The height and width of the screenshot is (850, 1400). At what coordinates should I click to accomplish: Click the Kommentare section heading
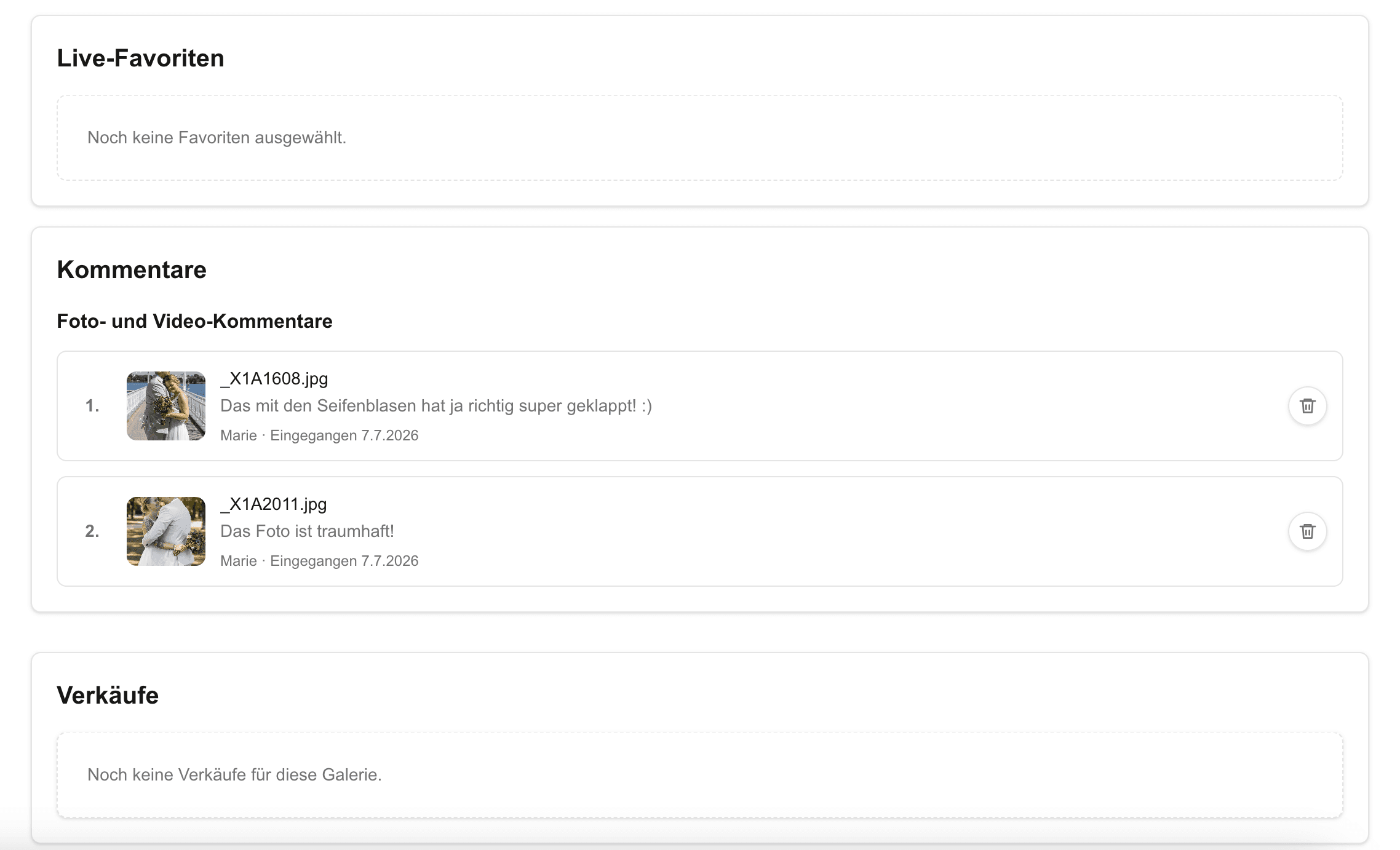pos(132,270)
